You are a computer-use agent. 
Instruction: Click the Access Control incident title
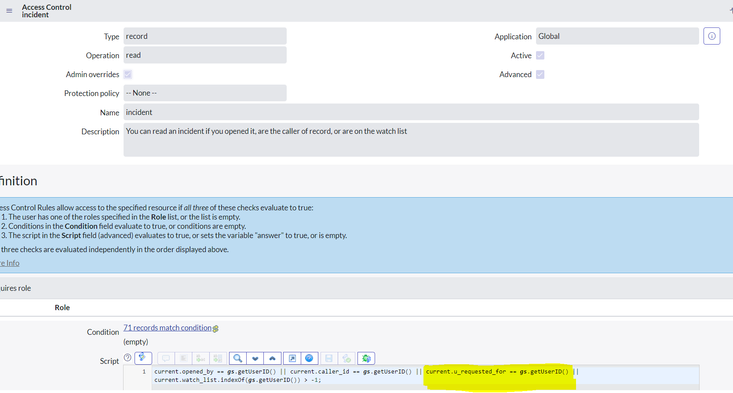click(x=46, y=11)
